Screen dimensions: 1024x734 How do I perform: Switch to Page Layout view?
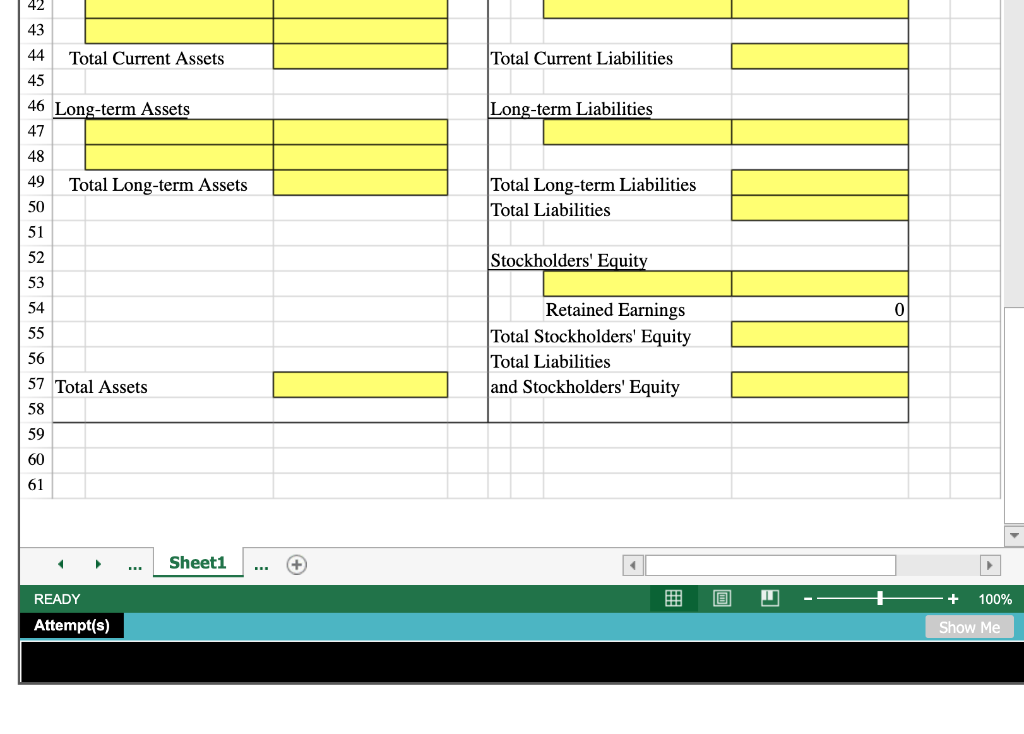click(721, 599)
